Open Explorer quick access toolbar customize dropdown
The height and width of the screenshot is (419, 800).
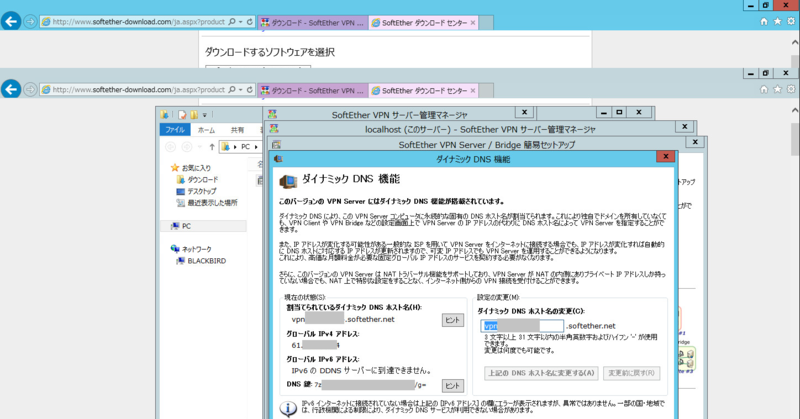coord(205,115)
